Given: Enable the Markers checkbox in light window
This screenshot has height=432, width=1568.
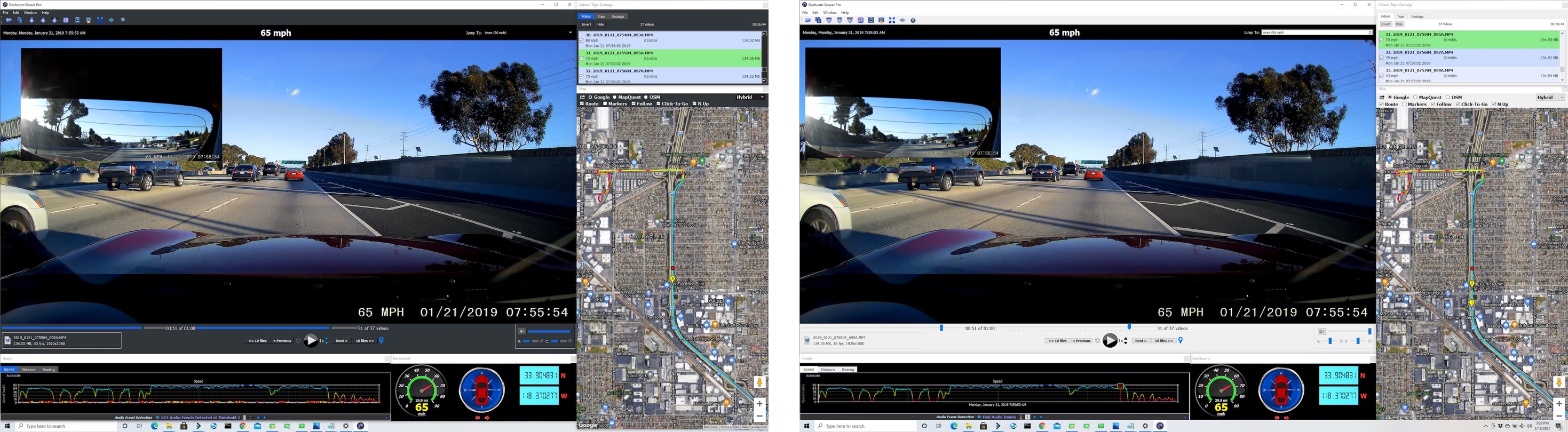Looking at the screenshot, I should pyautogui.click(x=1405, y=105).
